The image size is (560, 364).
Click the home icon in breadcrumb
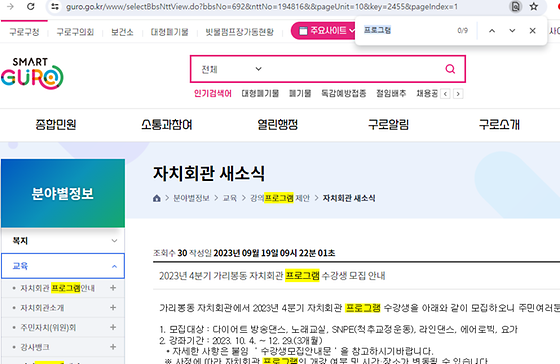point(156,198)
